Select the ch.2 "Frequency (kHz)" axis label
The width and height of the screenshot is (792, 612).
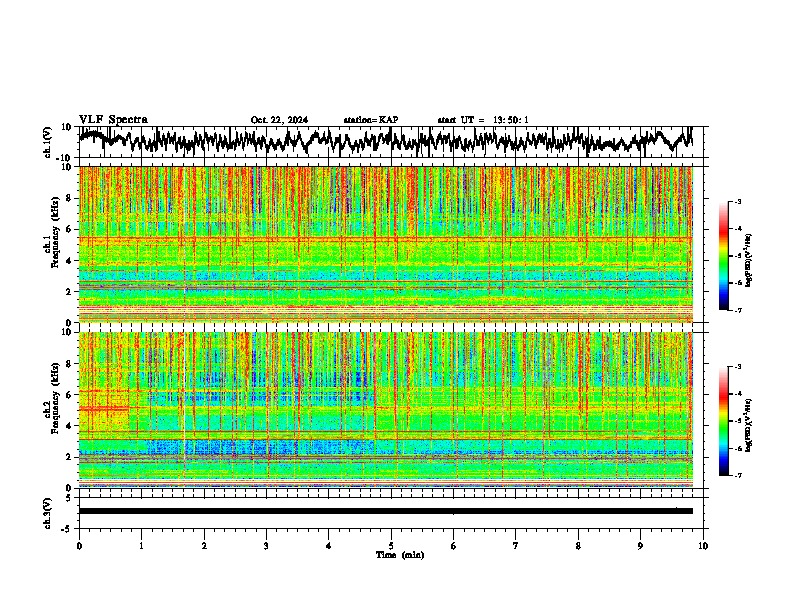coord(53,398)
